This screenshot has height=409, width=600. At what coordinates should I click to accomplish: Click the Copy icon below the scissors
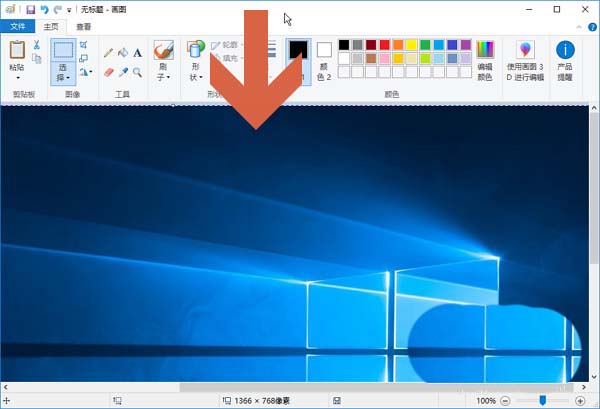click(36, 59)
